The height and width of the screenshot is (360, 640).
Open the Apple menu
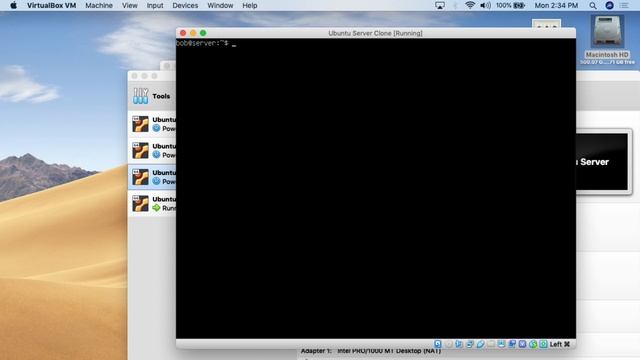tap(13, 5)
